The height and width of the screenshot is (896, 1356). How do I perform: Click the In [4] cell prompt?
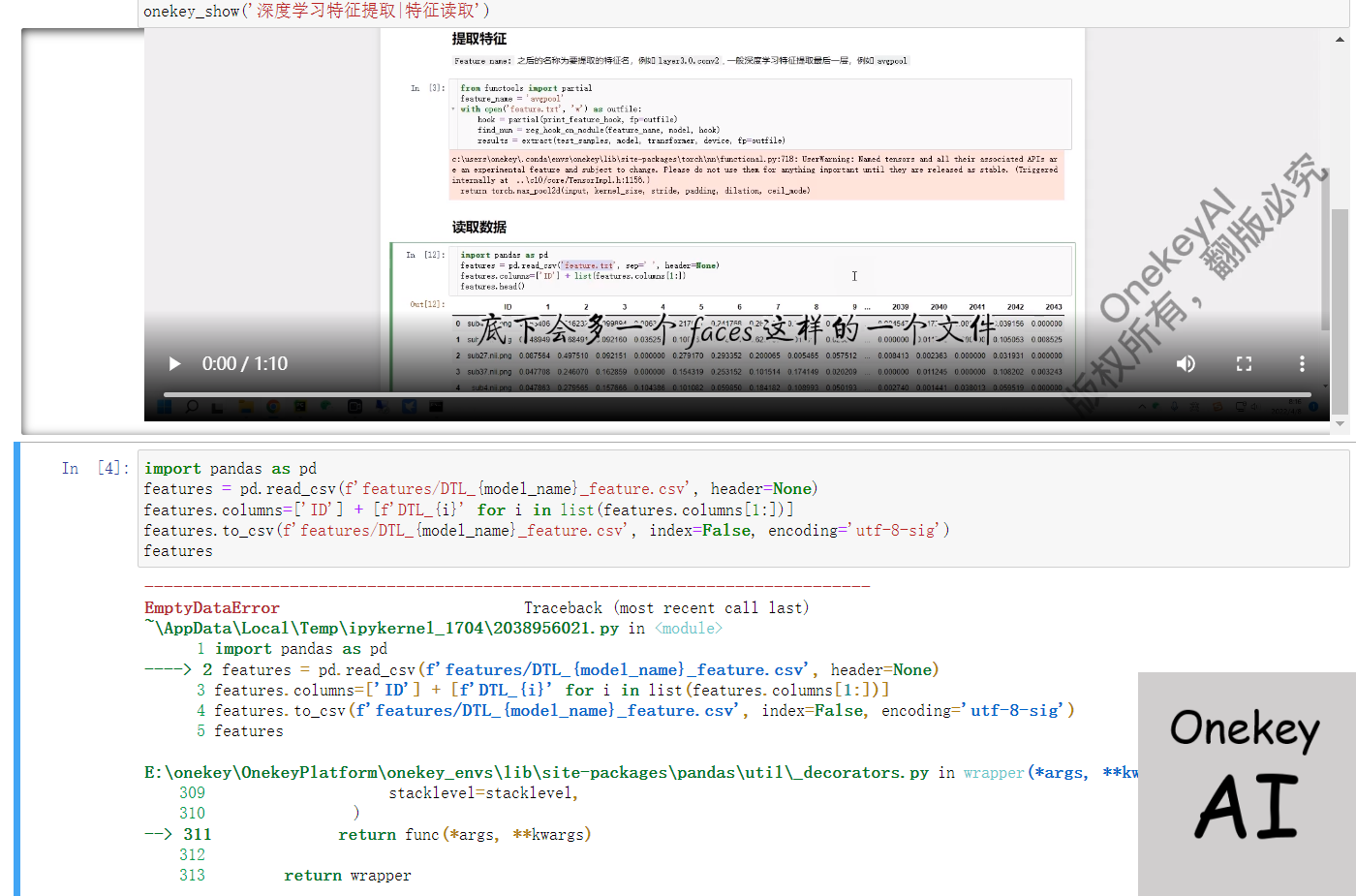pos(95,469)
